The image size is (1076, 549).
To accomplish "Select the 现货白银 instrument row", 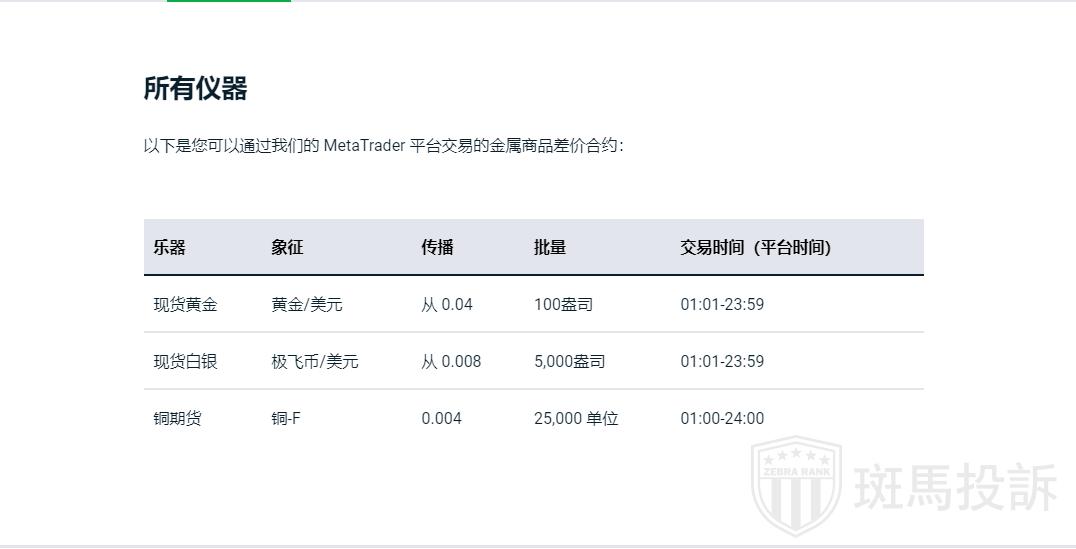I will (185, 361).
